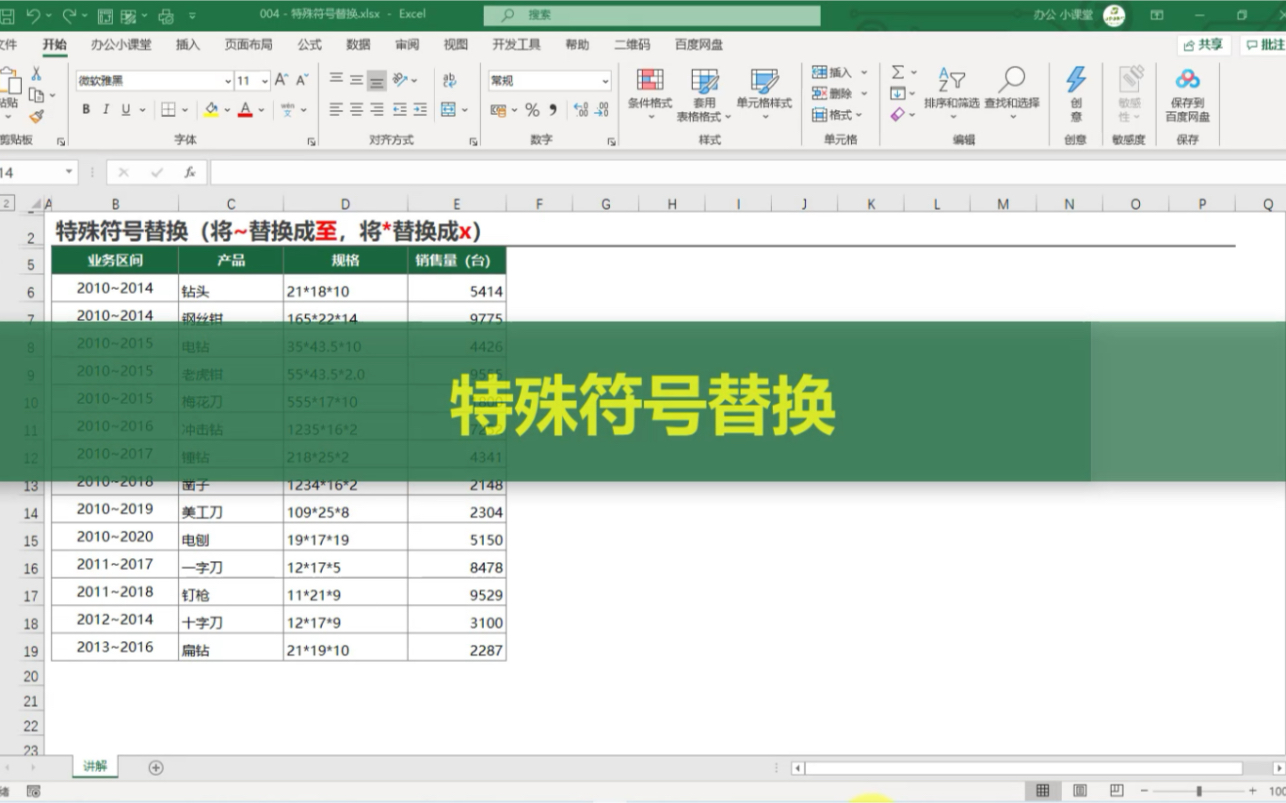Click the phonetic guide 文 icon

[288, 110]
